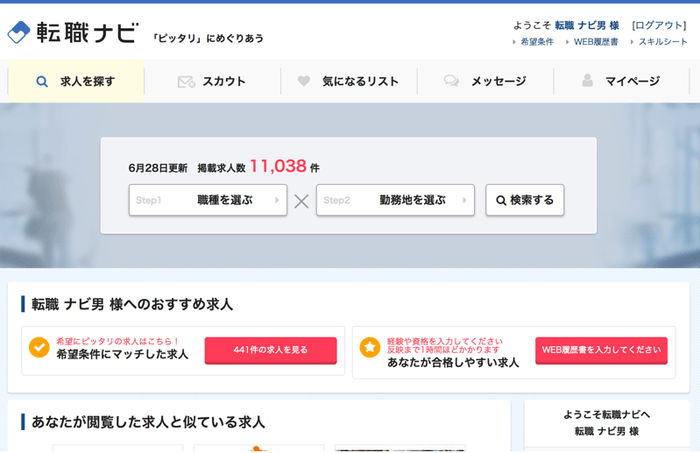Click the あなたが合格しやすい求人 label
Viewport: 700px width, 453px height.
(453, 362)
